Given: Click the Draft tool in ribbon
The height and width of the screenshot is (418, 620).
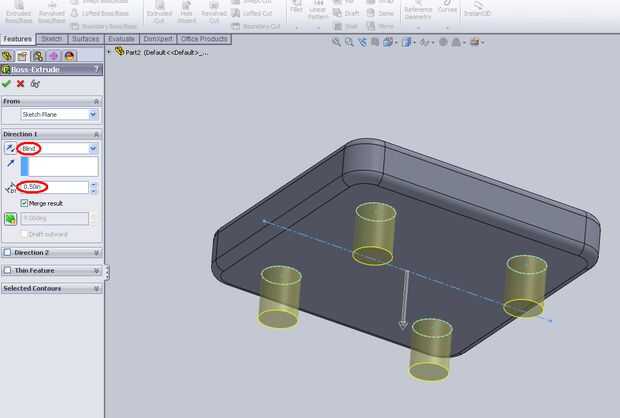Looking at the screenshot, I should pos(346,13).
